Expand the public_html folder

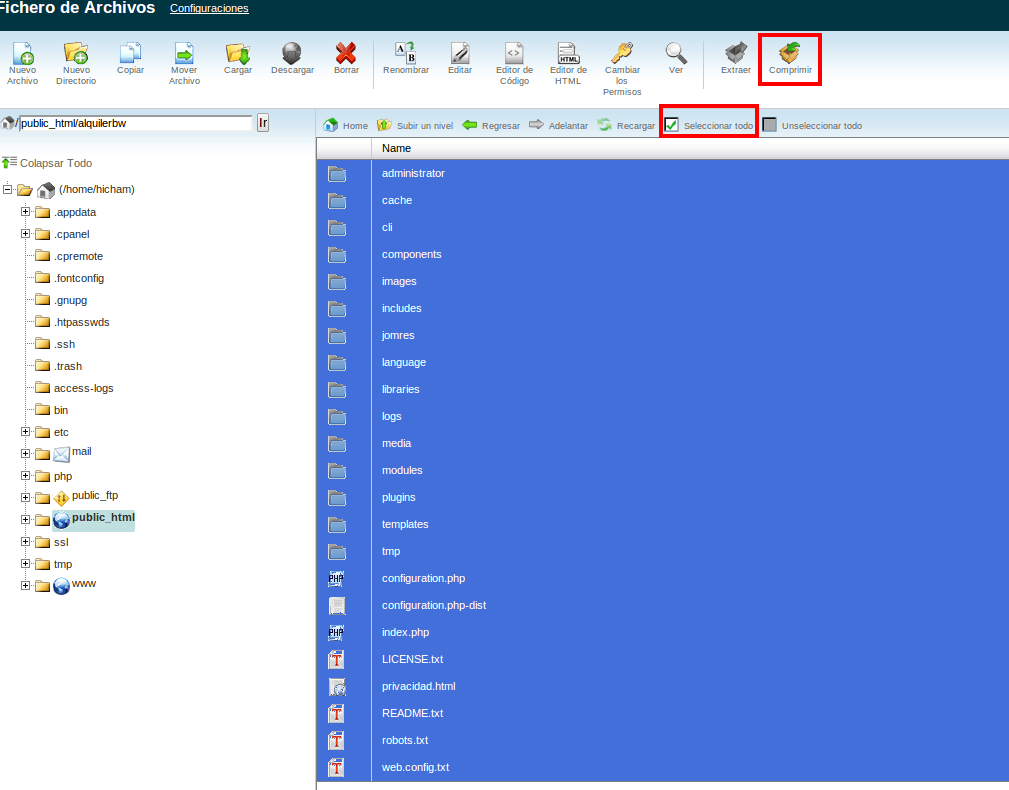(26, 519)
